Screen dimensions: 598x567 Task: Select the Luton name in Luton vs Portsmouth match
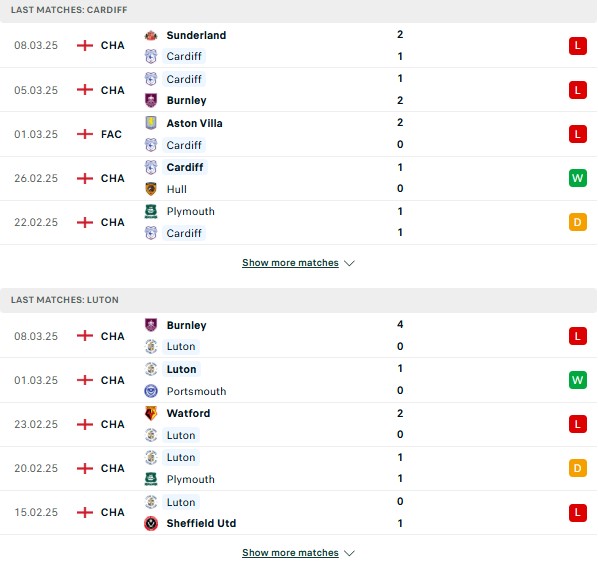[182, 369]
